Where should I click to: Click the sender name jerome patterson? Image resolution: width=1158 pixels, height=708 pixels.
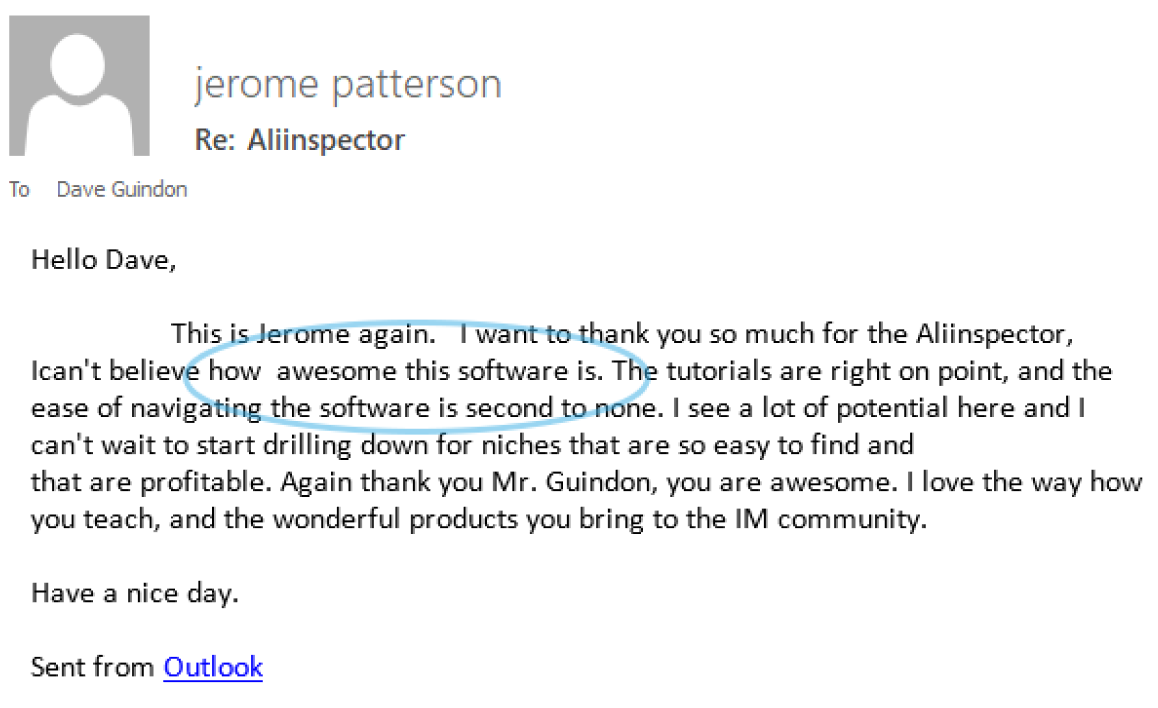click(x=347, y=84)
